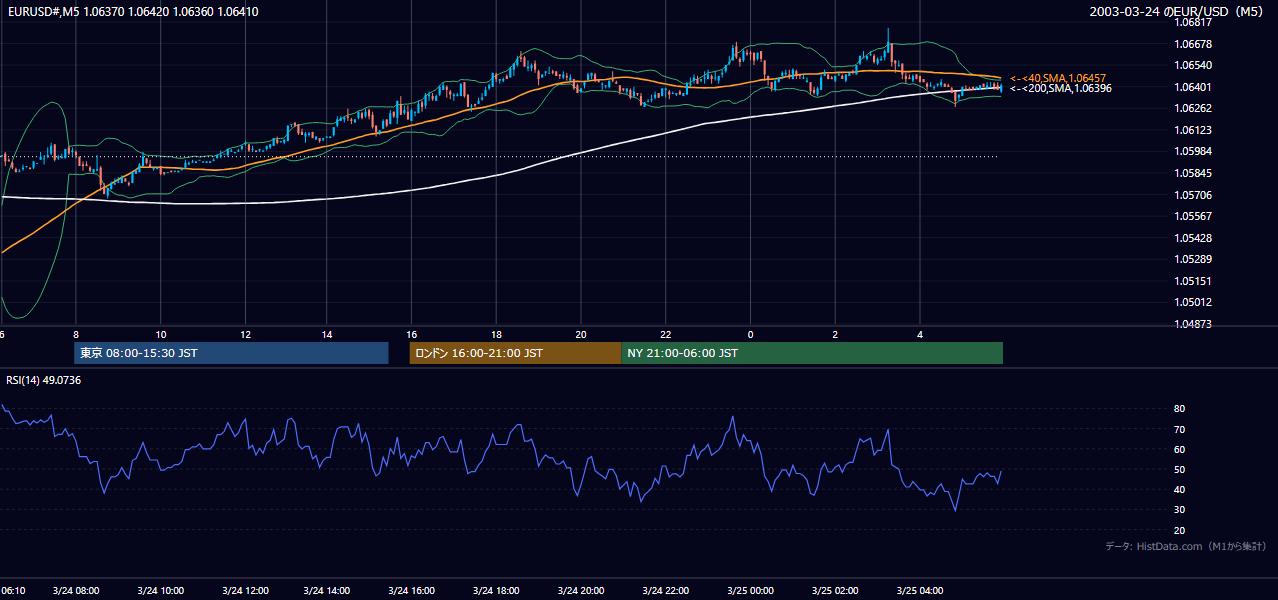Click price axis value 1.05428
The image size is (1278, 600).
point(1192,238)
